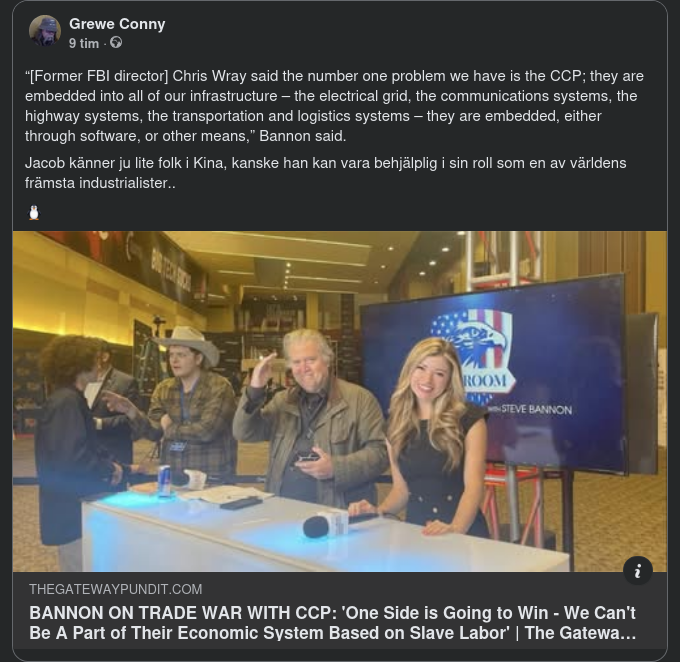Image resolution: width=680 pixels, height=662 pixels.
Task: Click the microphone on the desk in photo
Action: point(325,525)
